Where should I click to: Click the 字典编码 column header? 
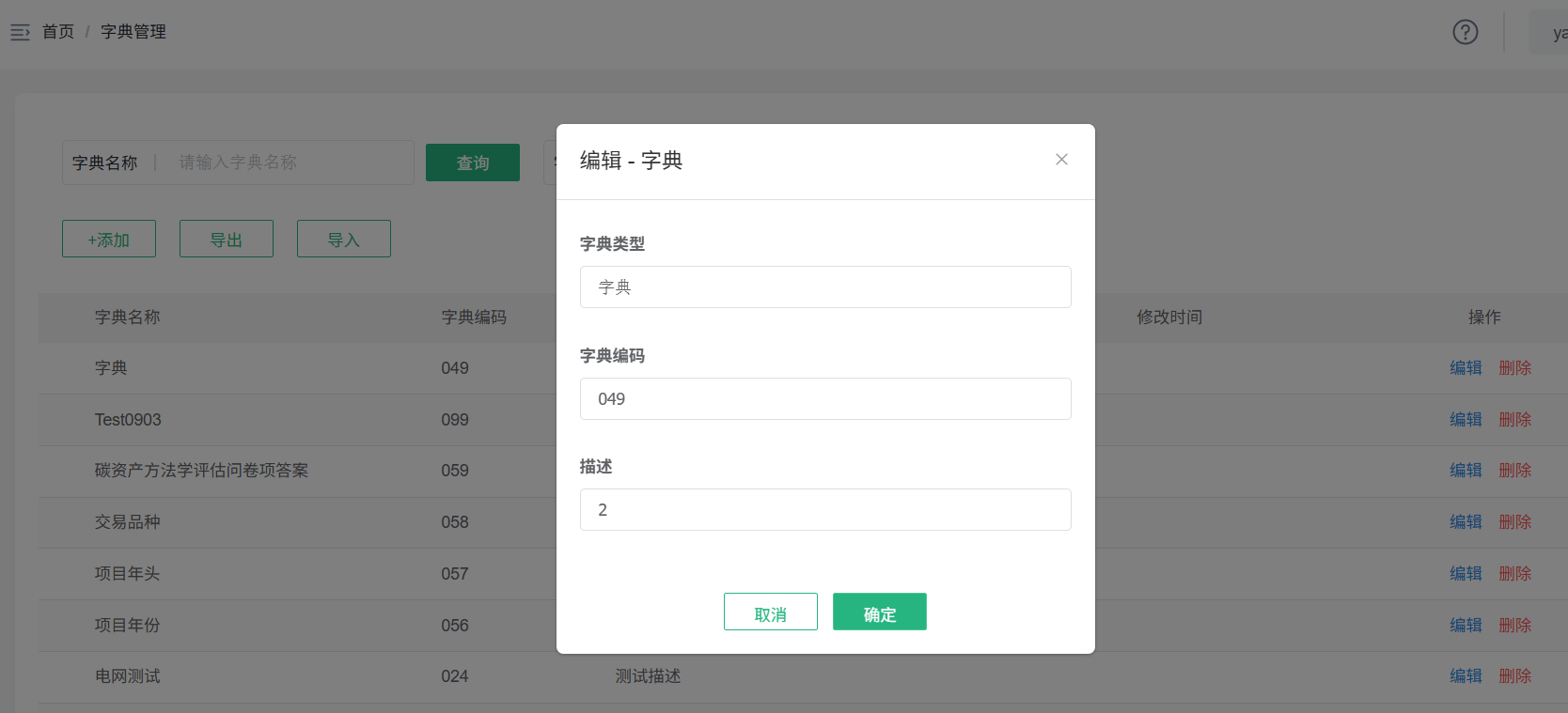pos(474,318)
